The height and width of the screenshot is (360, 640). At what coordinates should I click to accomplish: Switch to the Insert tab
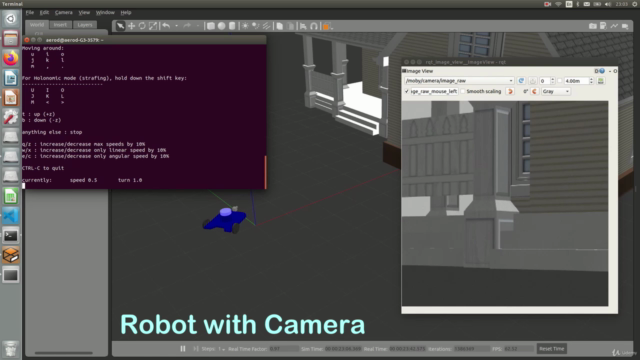(x=60, y=24)
